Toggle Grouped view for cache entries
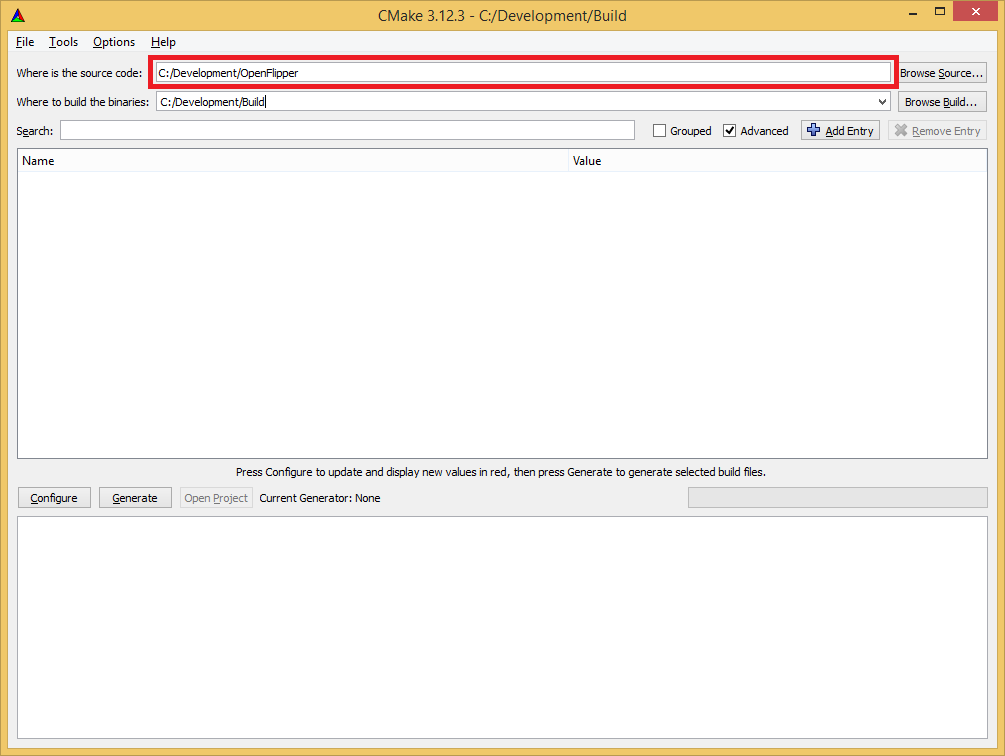Screen dimensions: 1005x756 pyautogui.click(x=658, y=130)
